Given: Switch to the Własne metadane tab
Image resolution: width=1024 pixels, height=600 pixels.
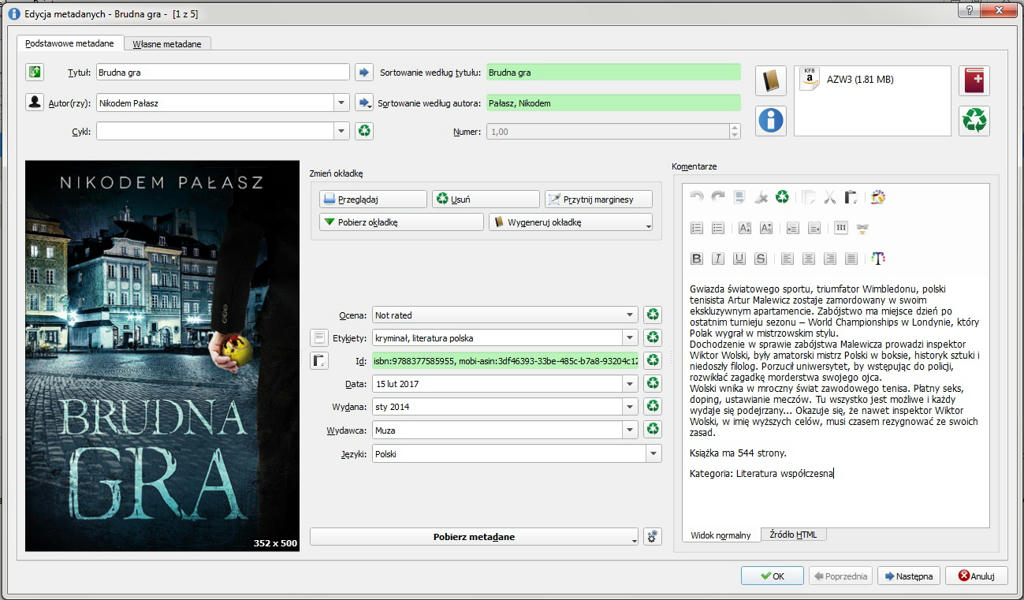Looking at the screenshot, I should coord(167,44).
